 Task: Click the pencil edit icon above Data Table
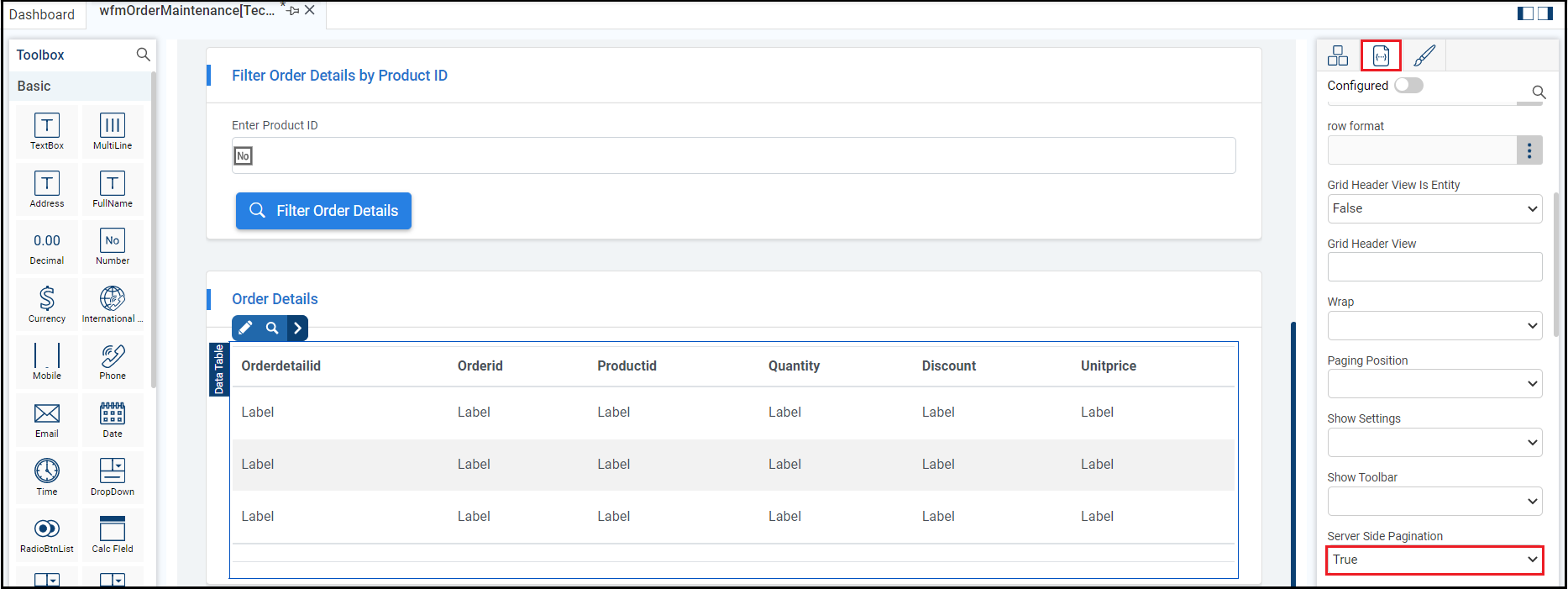[x=245, y=328]
